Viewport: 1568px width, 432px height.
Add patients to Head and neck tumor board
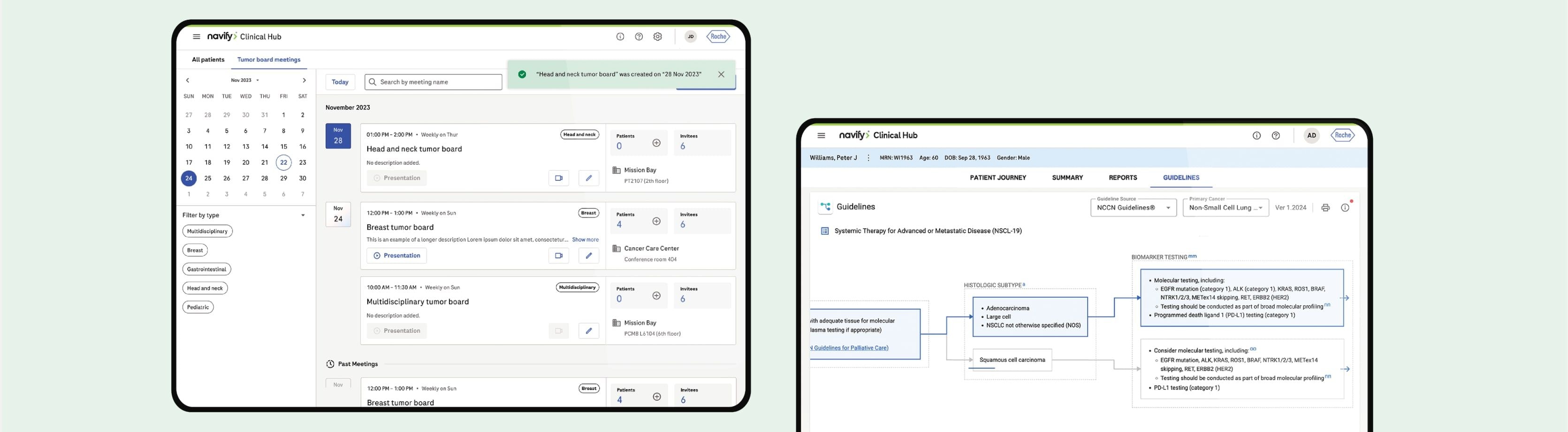click(656, 143)
